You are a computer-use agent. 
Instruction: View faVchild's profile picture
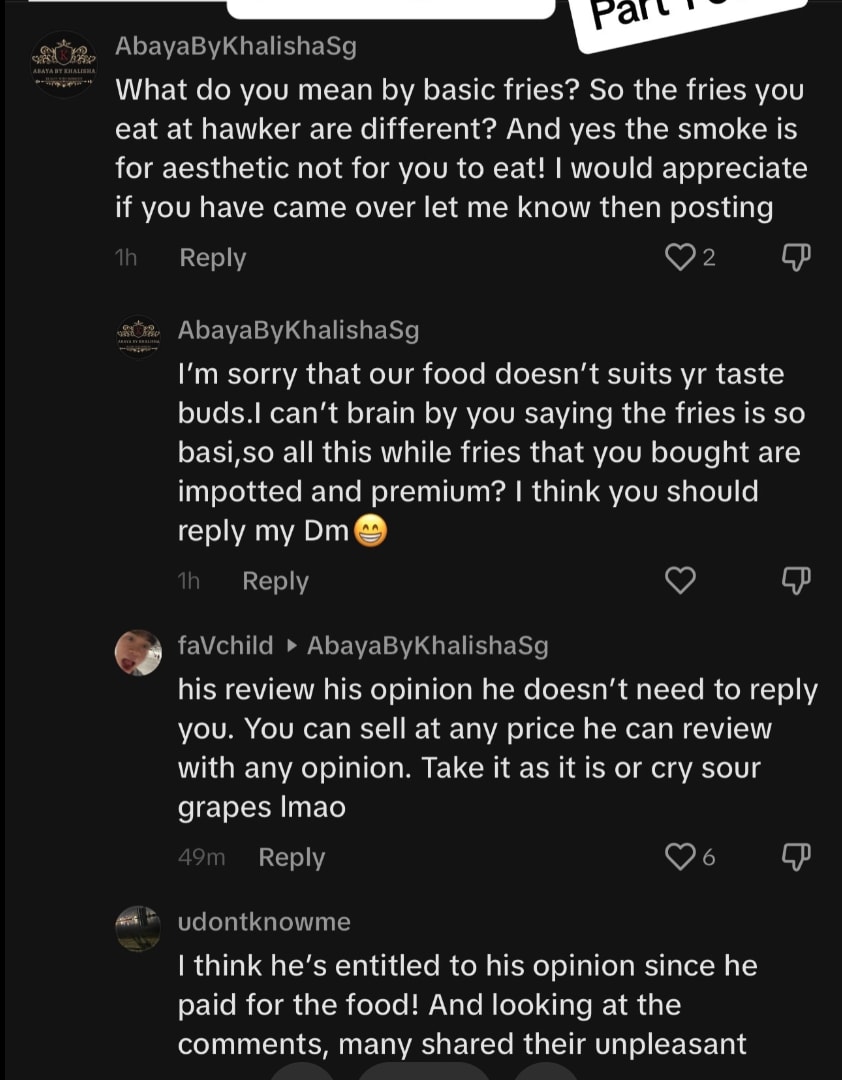click(138, 653)
